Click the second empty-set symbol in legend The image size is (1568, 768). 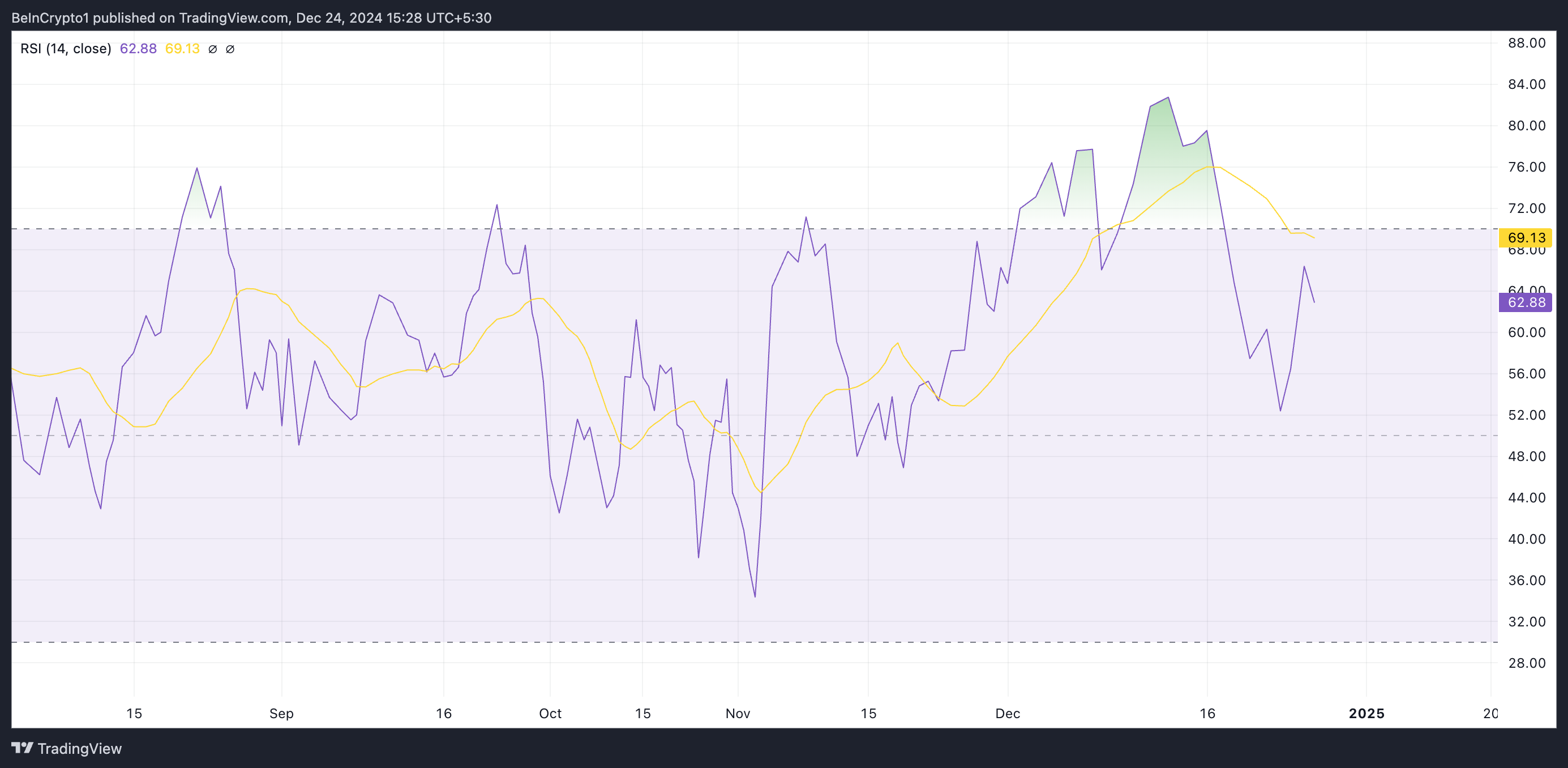point(230,49)
